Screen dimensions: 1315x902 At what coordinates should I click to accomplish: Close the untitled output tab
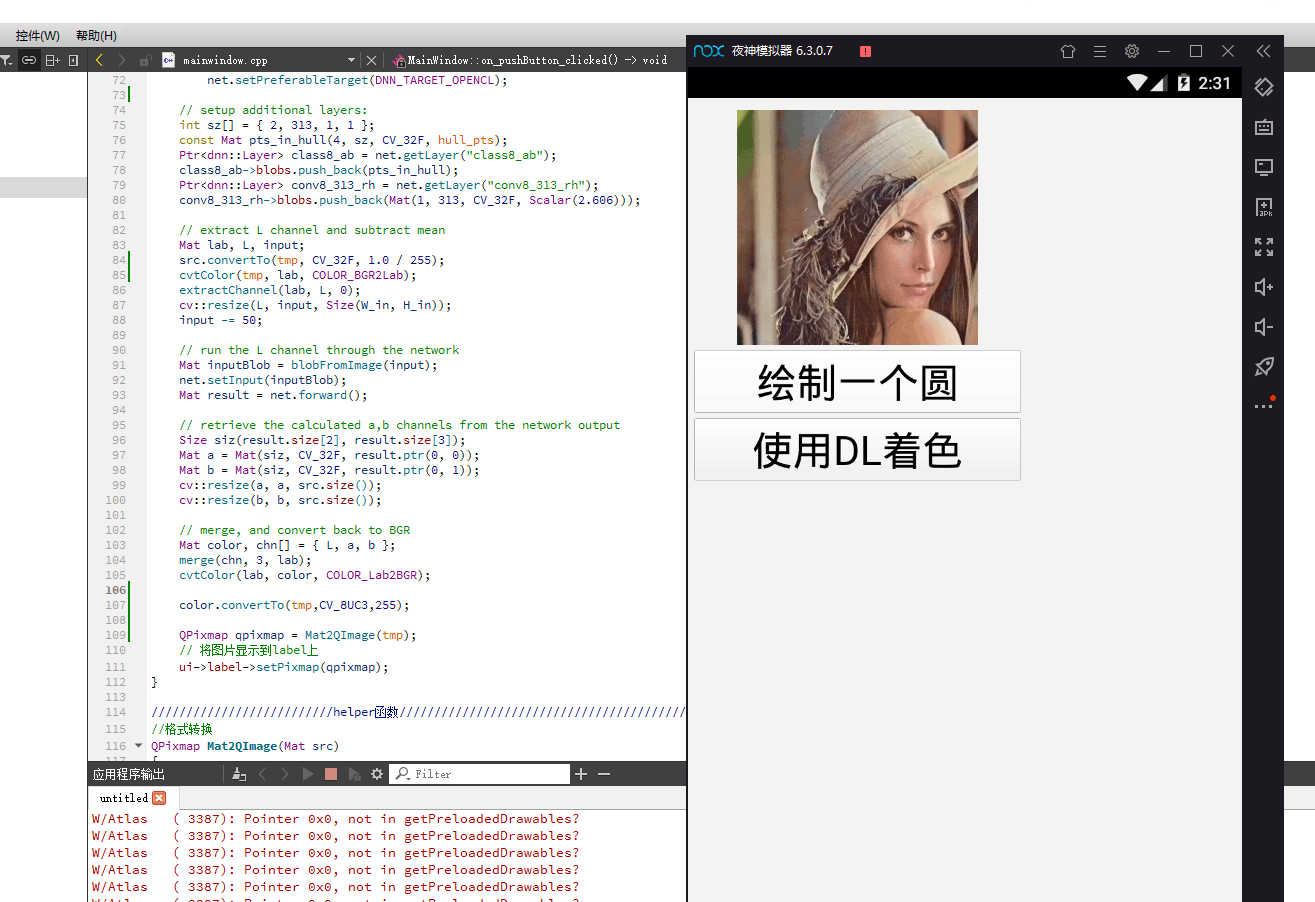click(x=158, y=798)
